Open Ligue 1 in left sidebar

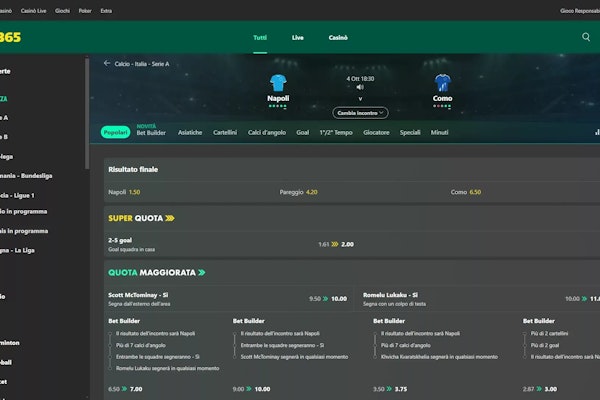point(17,195)
